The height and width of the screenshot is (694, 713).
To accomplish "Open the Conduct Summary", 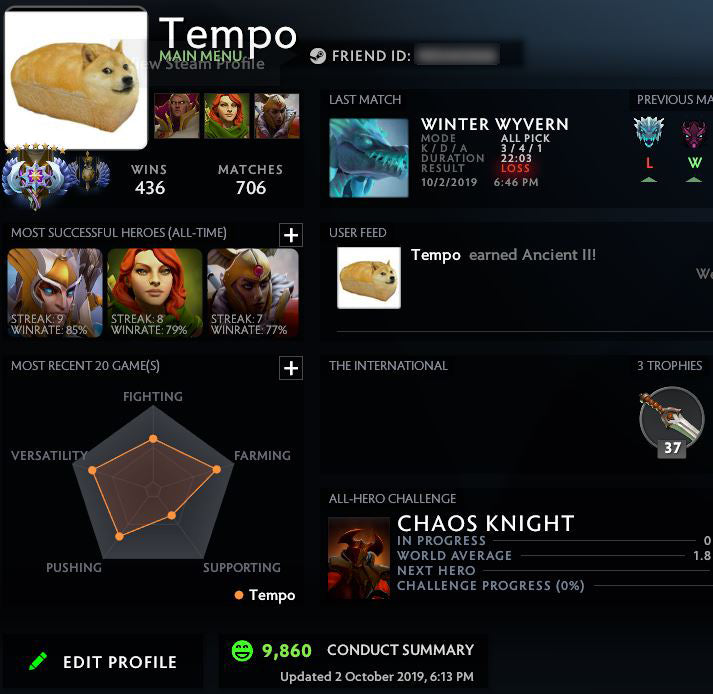I will (x=401, y=650).
